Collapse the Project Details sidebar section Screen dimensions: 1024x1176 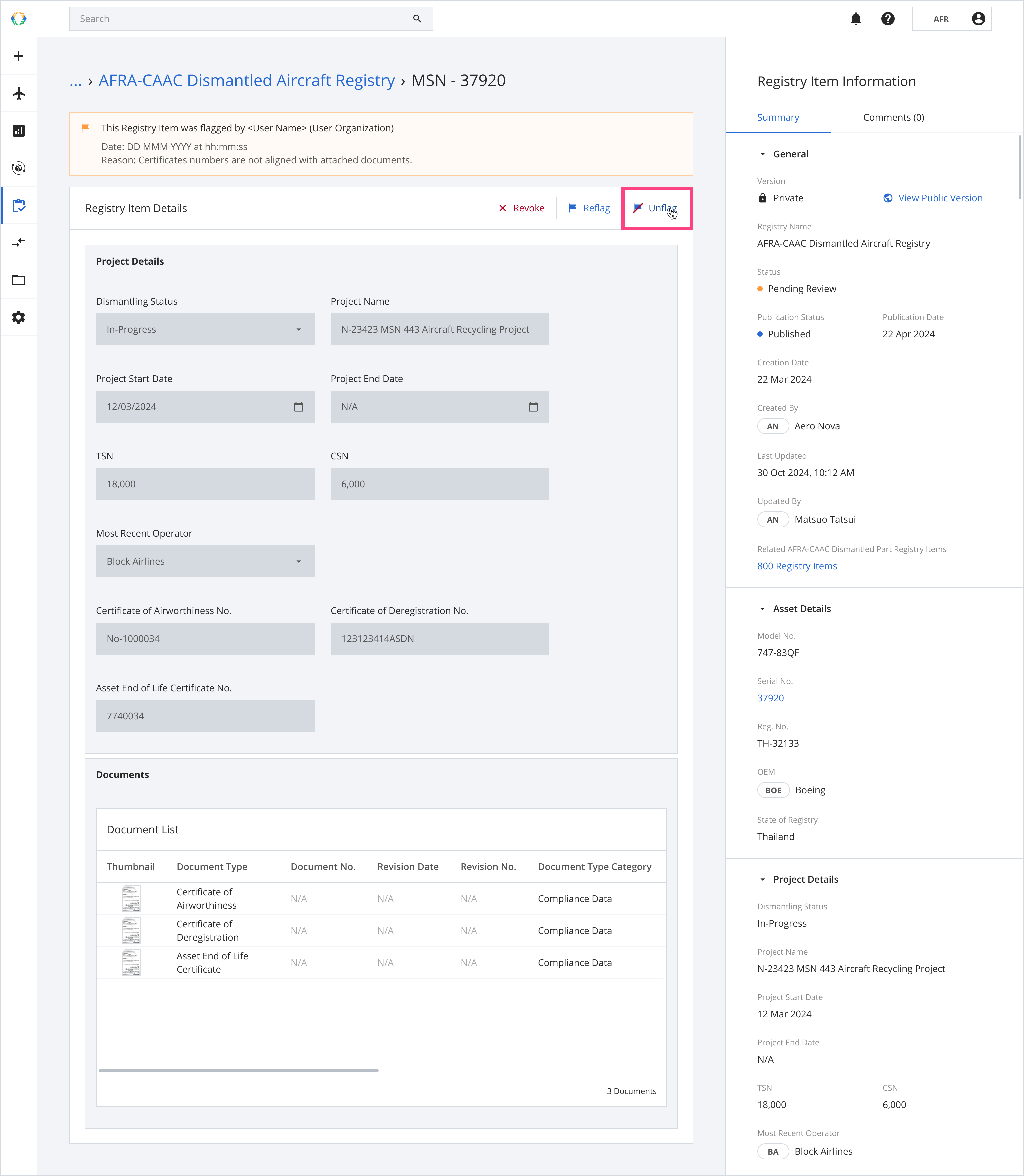coord(762,879)
